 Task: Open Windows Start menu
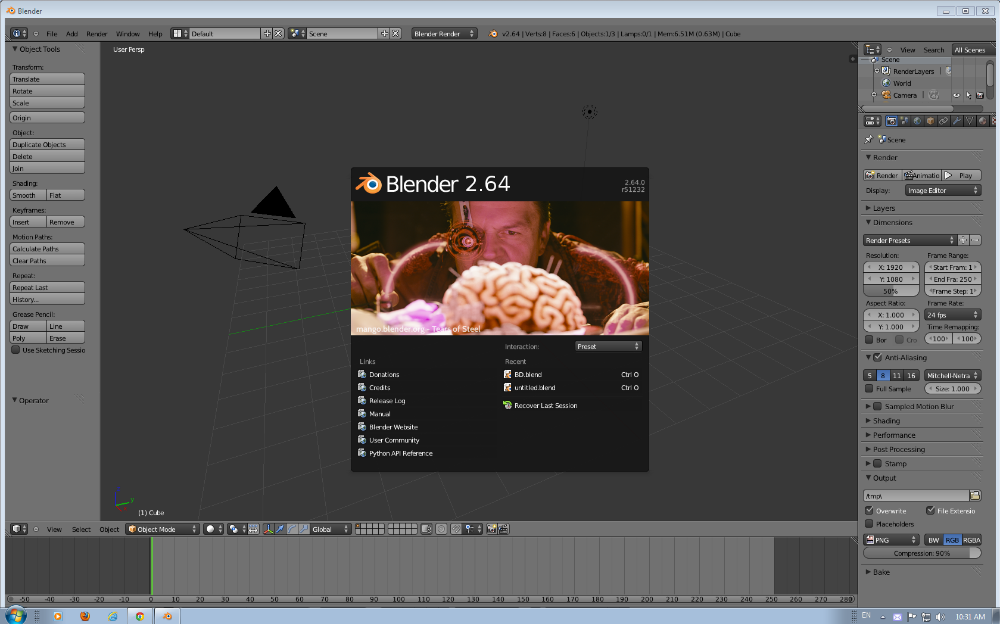click(15, 616)
